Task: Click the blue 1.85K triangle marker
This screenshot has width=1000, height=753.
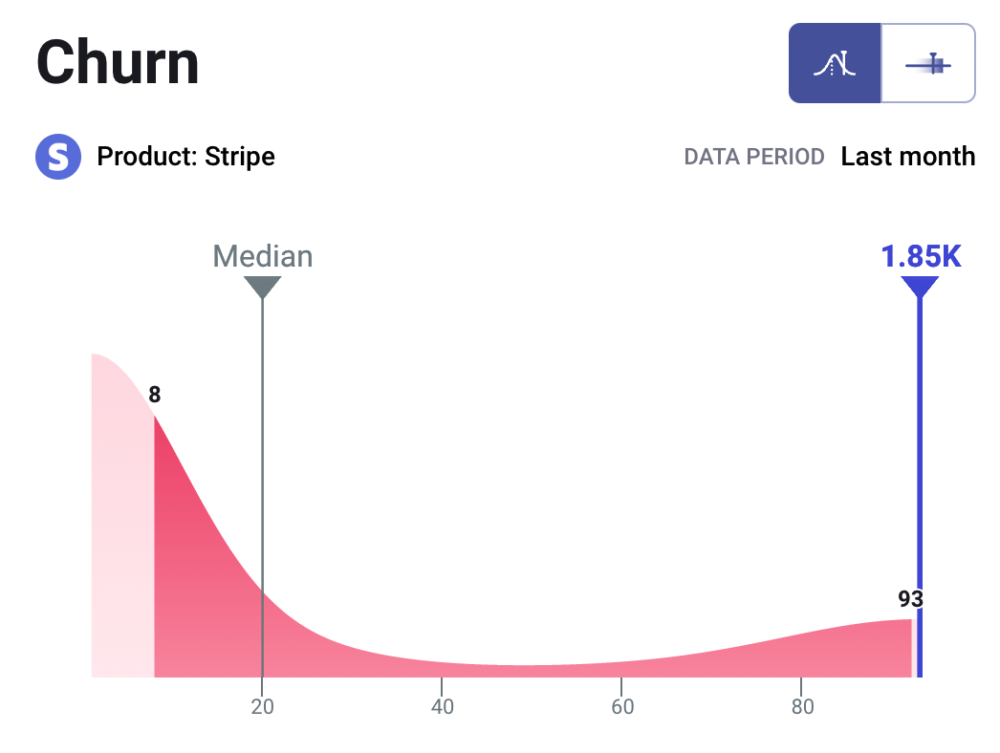Action: (919, 287)
